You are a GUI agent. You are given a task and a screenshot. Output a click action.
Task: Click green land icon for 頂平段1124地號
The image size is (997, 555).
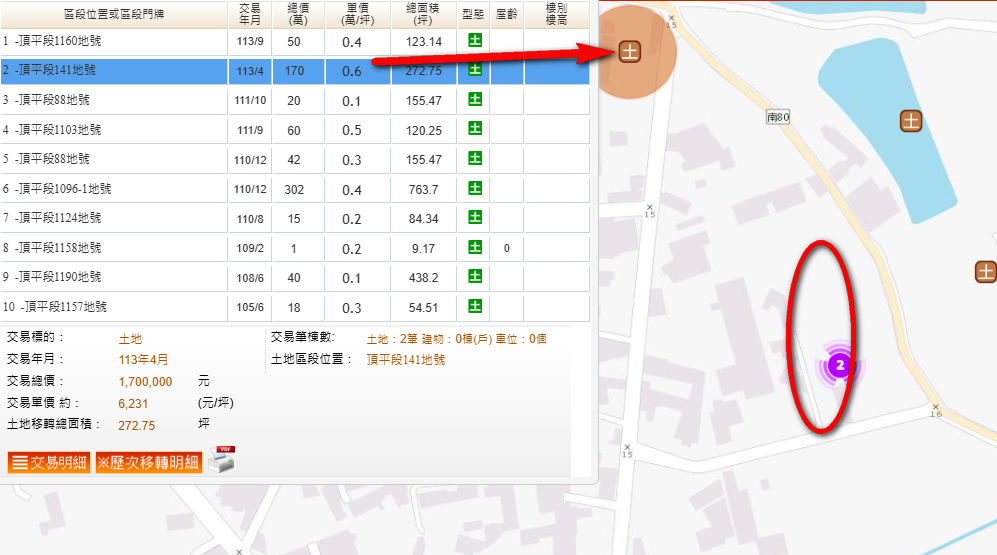click(x=475, y=217)
